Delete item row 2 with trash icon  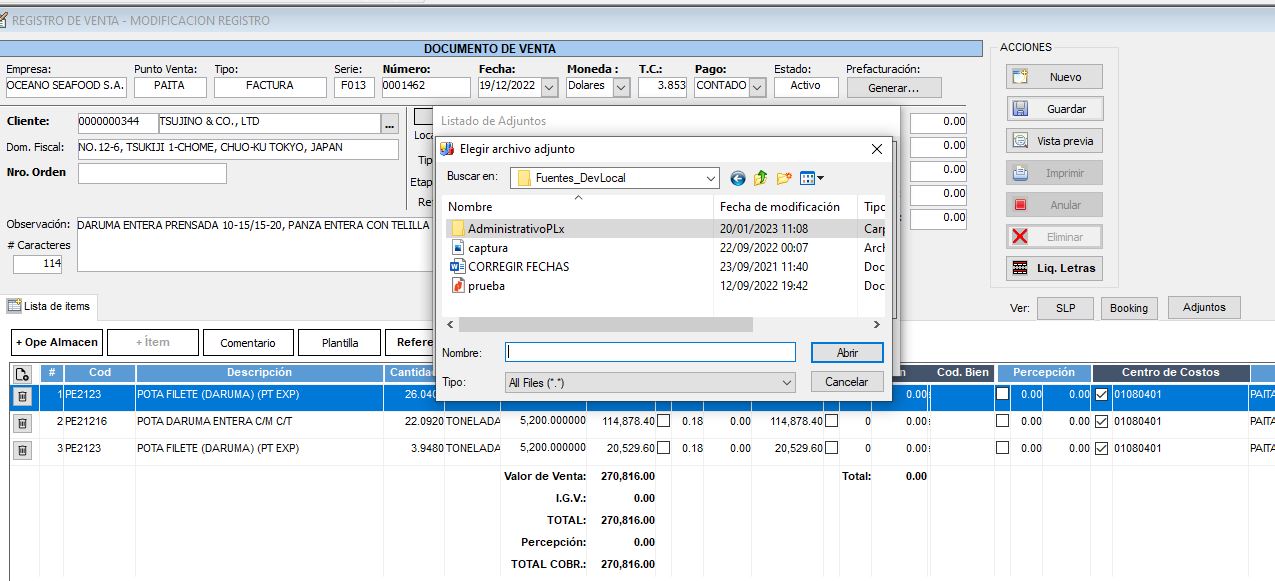(23, 422)
